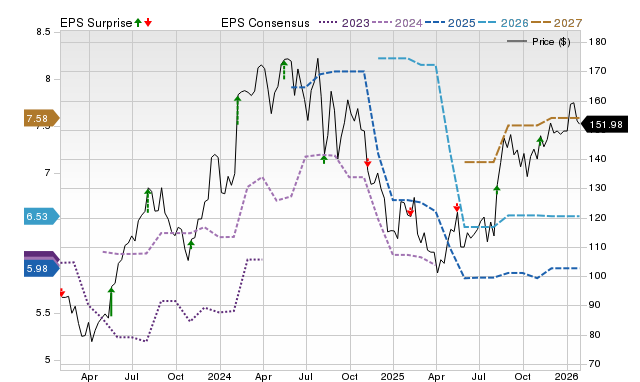
Task: Click the 70 label on the price axis
Action: click(595, 364)
